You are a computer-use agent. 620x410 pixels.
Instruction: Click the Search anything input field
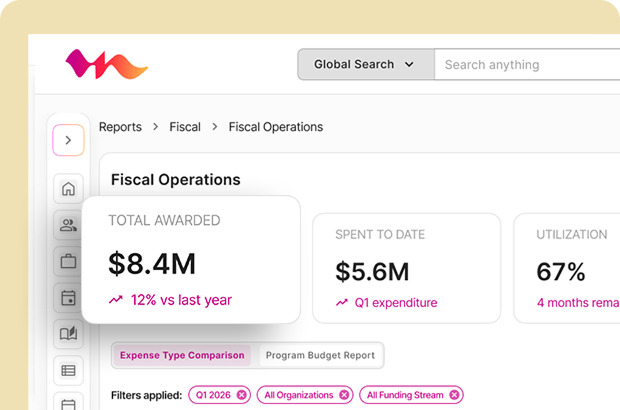tap(525, 65)
